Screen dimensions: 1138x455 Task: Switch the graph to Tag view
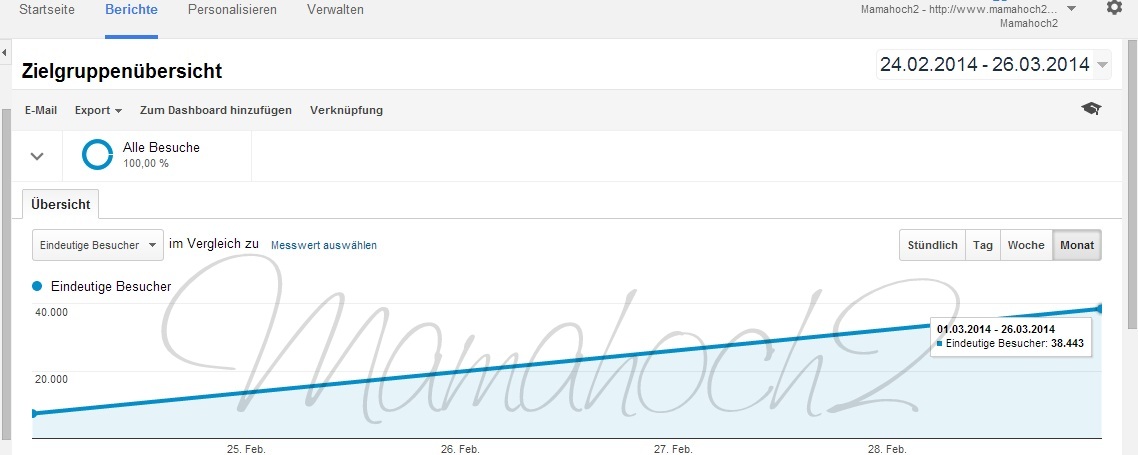(983, 245)
